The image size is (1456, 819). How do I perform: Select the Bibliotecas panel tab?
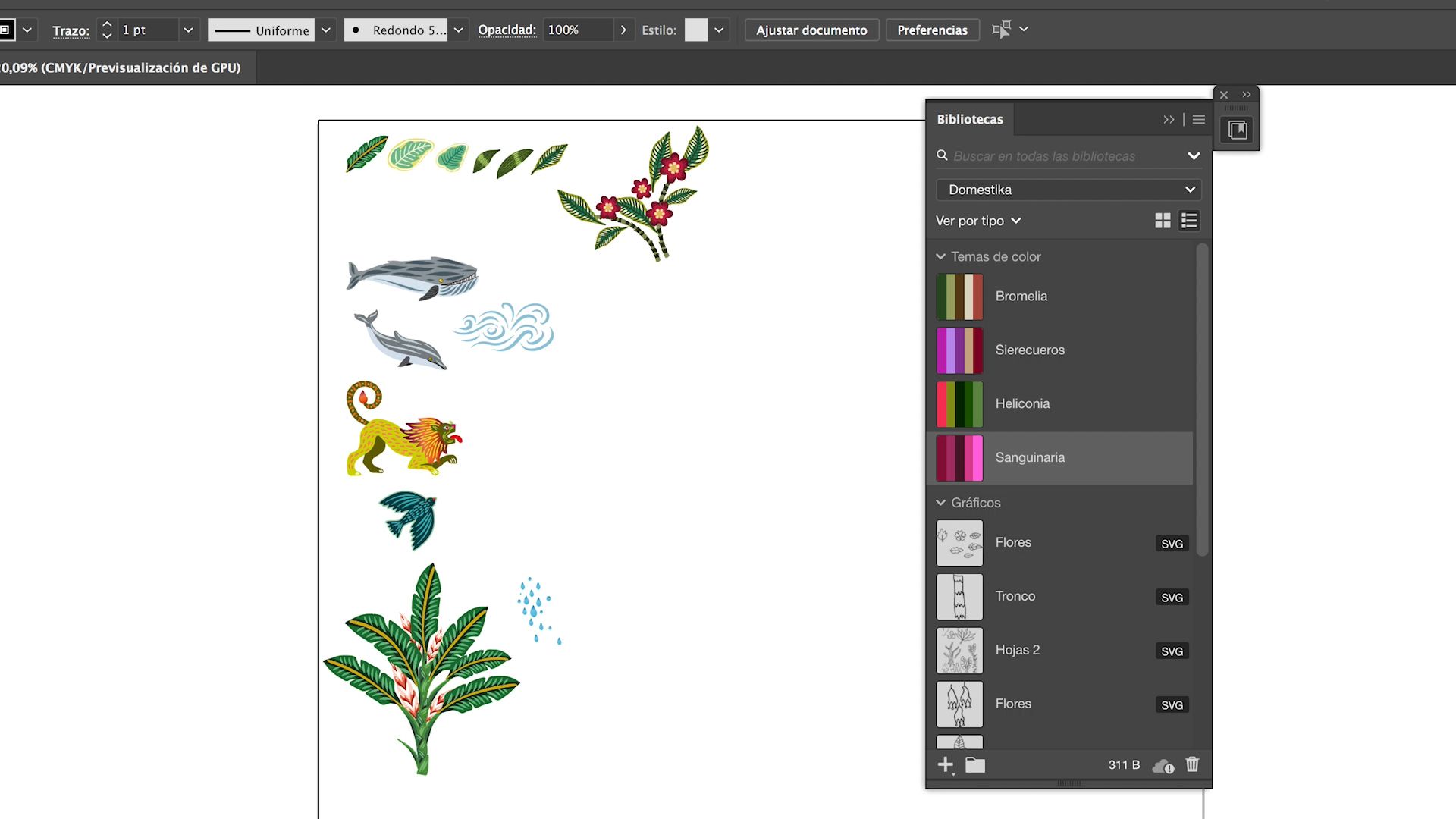click(969, 119)
